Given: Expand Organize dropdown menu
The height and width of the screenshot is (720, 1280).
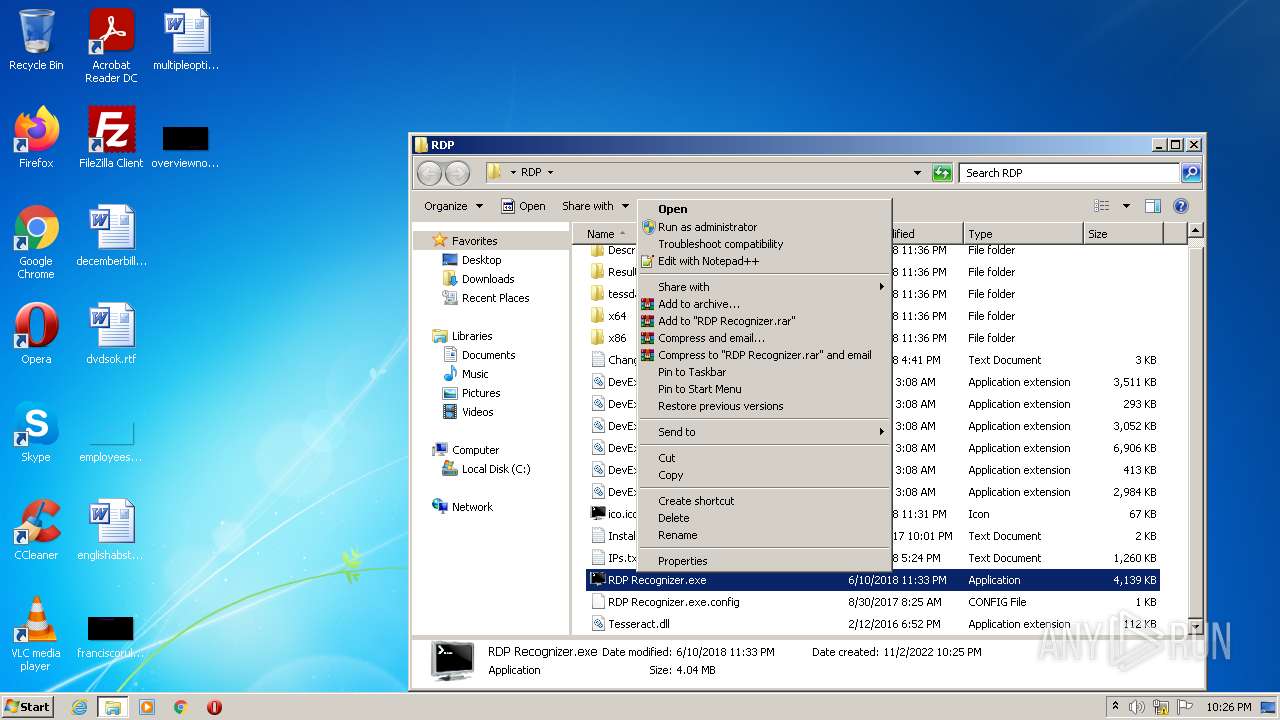Looking at the screenshot, I should 453,206.
